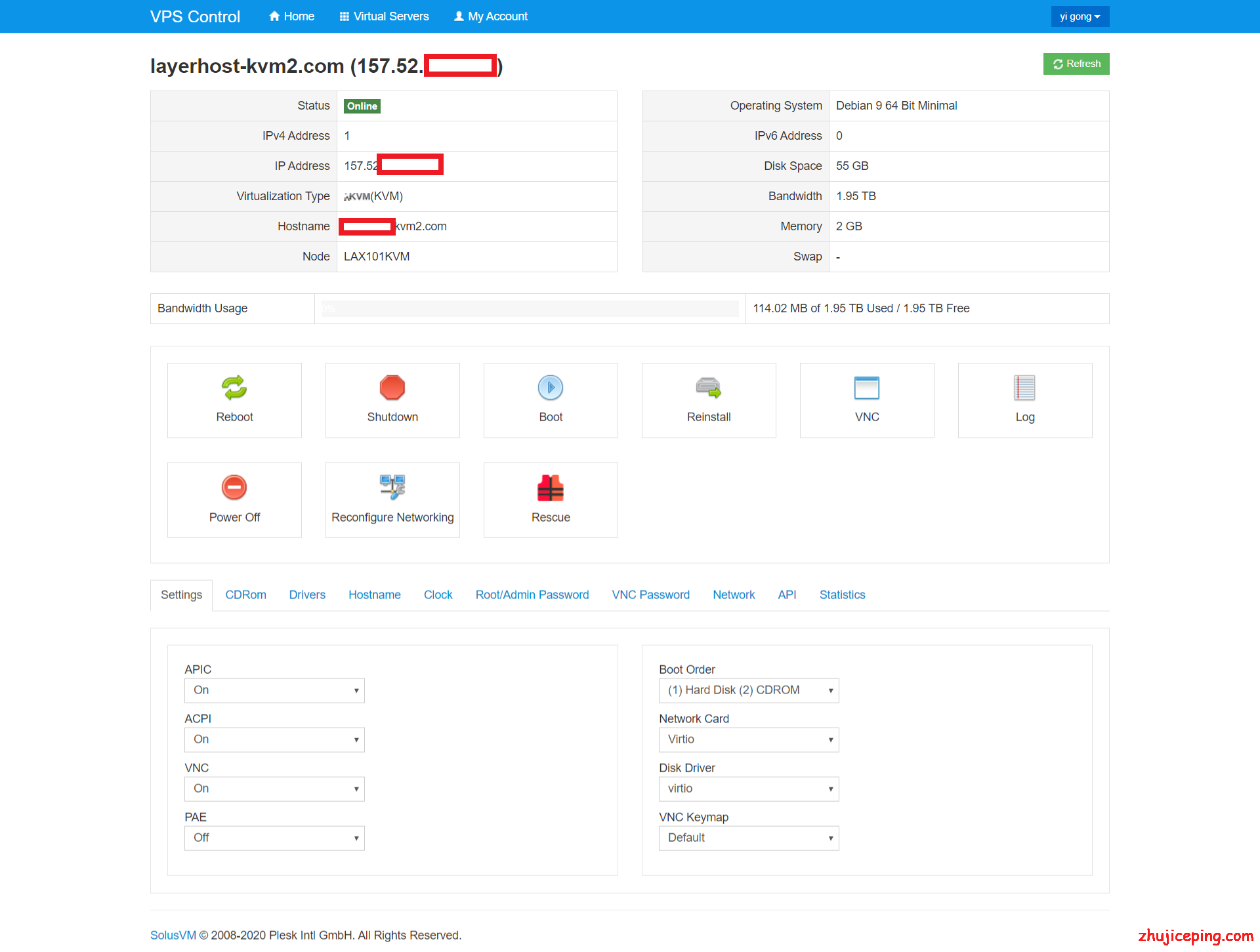The height and width of the screenshot is (952, 1260).
Task: Open the Network Card Virtio dropdown
Action: click(749, 739)
